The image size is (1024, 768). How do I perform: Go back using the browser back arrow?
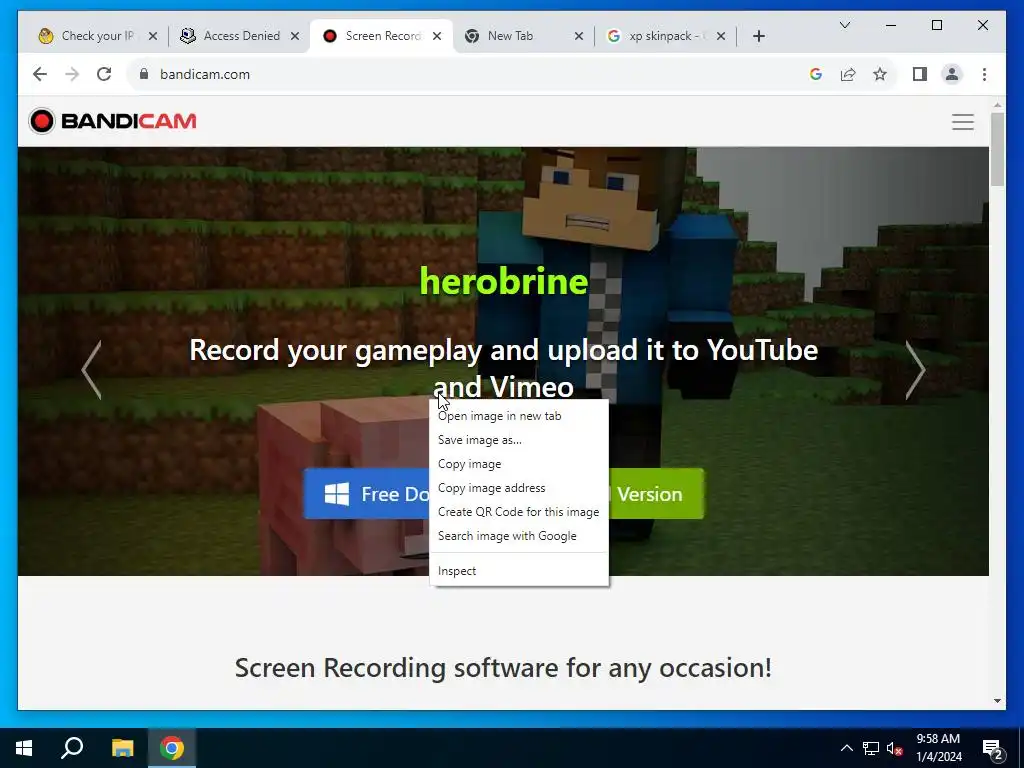(x=40, y=74)
